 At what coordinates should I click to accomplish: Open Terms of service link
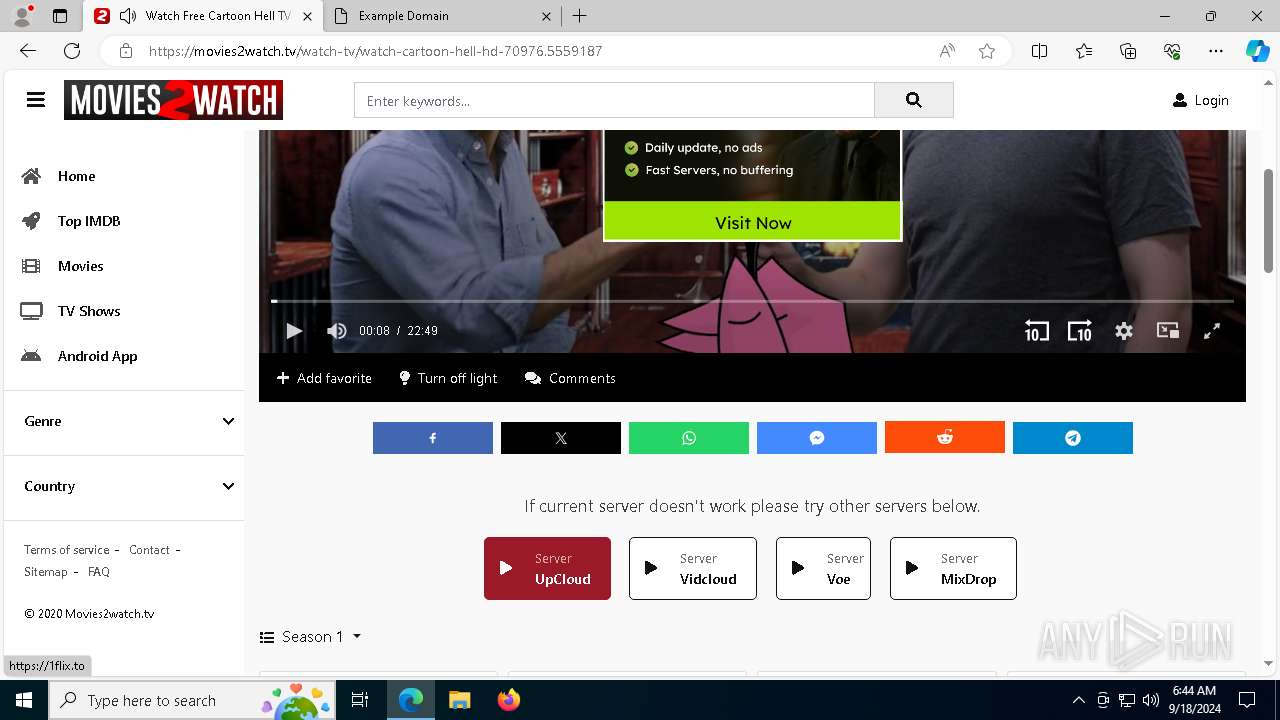[67, 550]
